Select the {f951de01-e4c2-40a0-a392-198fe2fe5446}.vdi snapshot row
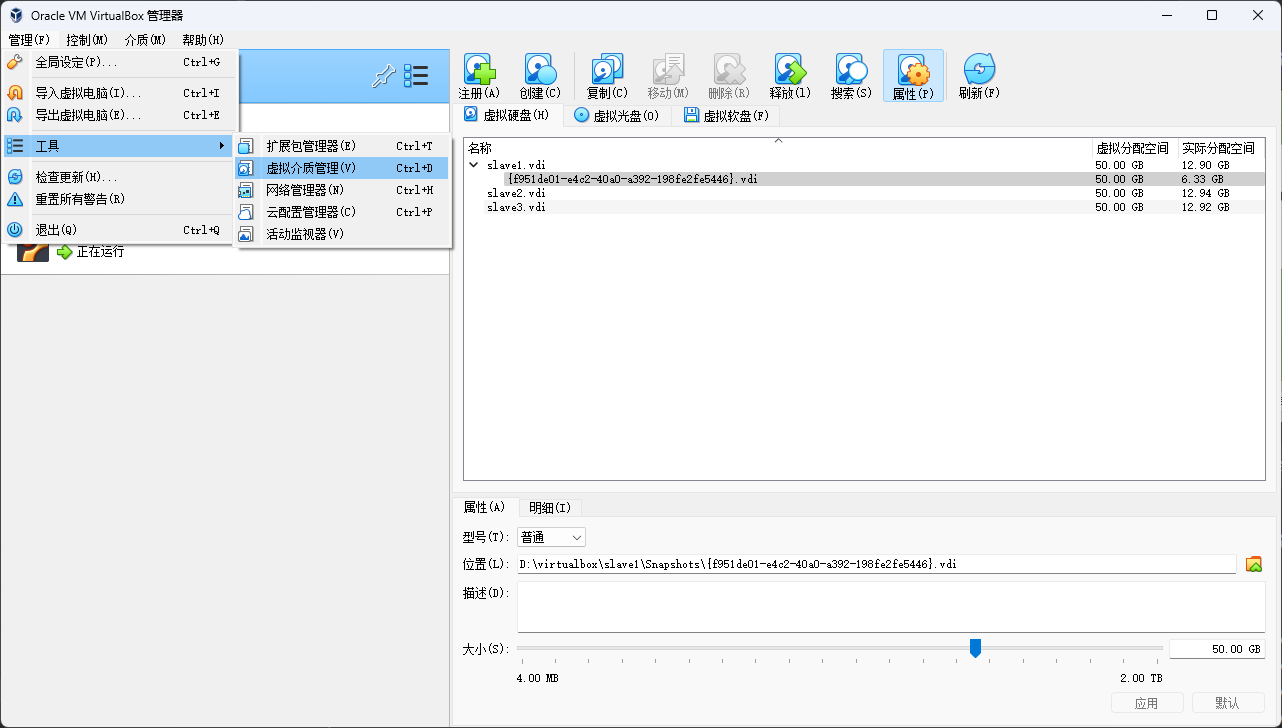Image resolution: width=1282 pixels, height=728 pixels. pos(864,179)
